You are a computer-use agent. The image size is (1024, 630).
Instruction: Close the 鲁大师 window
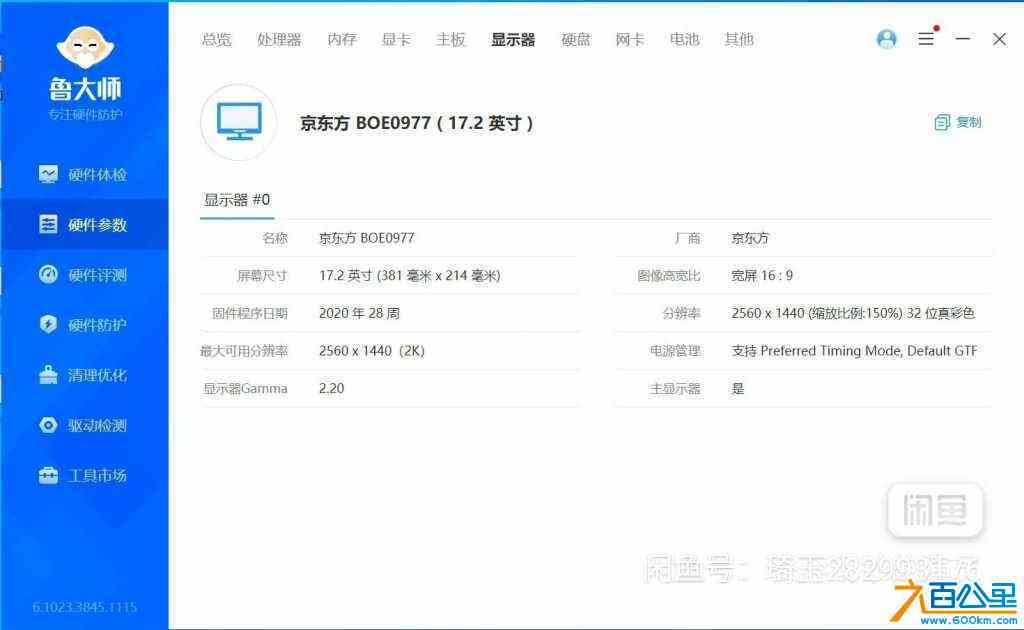coord(999,39)
